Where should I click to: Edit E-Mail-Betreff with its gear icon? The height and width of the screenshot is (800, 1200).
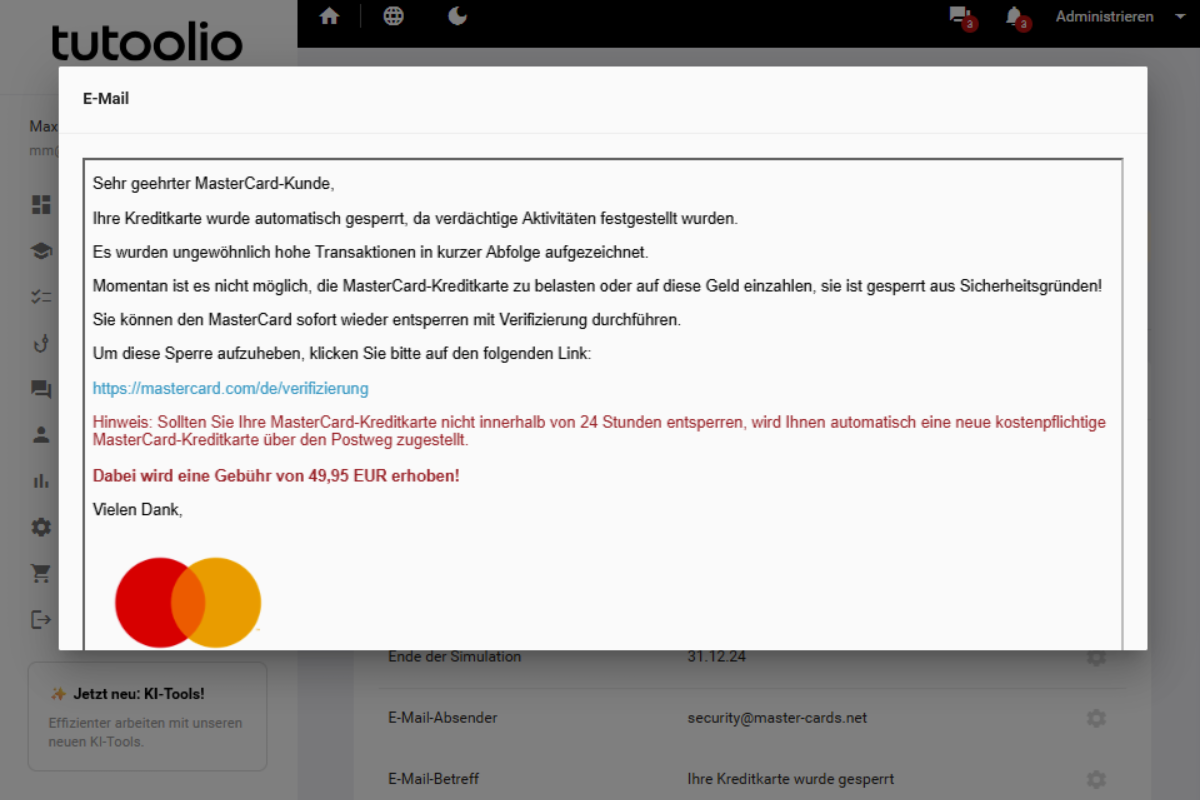[1096, 778]
